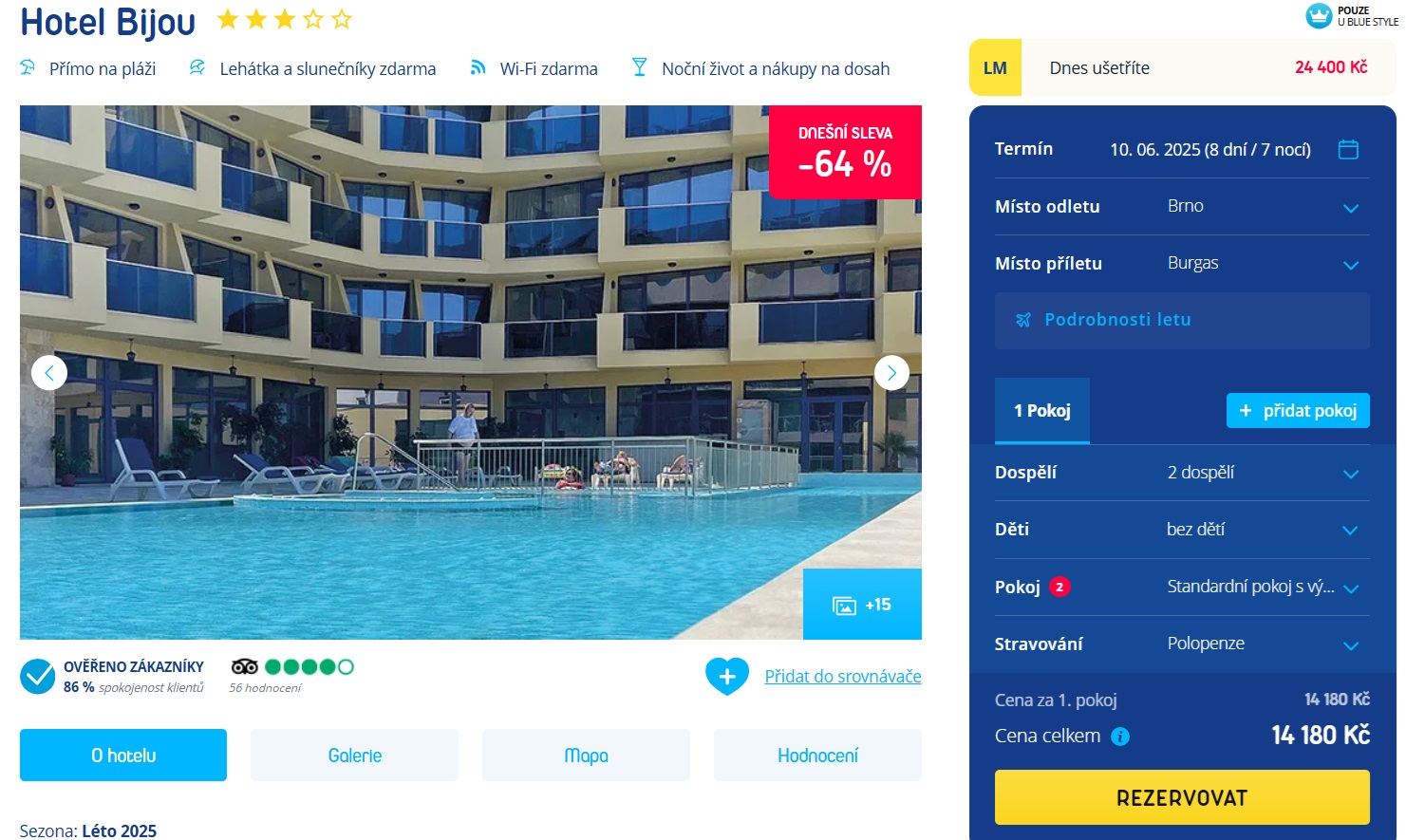Click the REZERVOVAT button

(x=1182, y=797)
